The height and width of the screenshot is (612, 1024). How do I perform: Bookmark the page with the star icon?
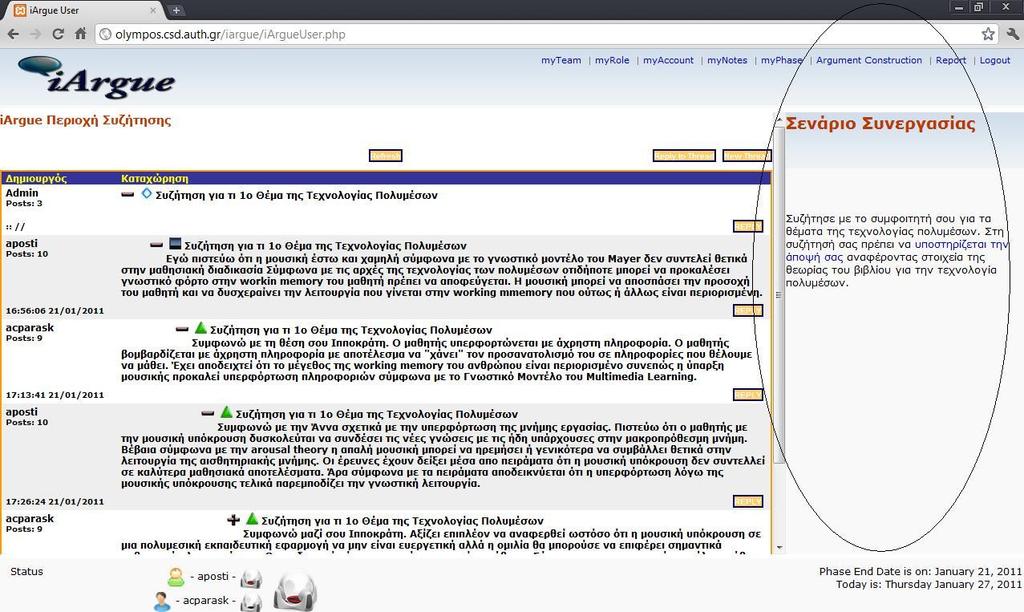point(988,34)
